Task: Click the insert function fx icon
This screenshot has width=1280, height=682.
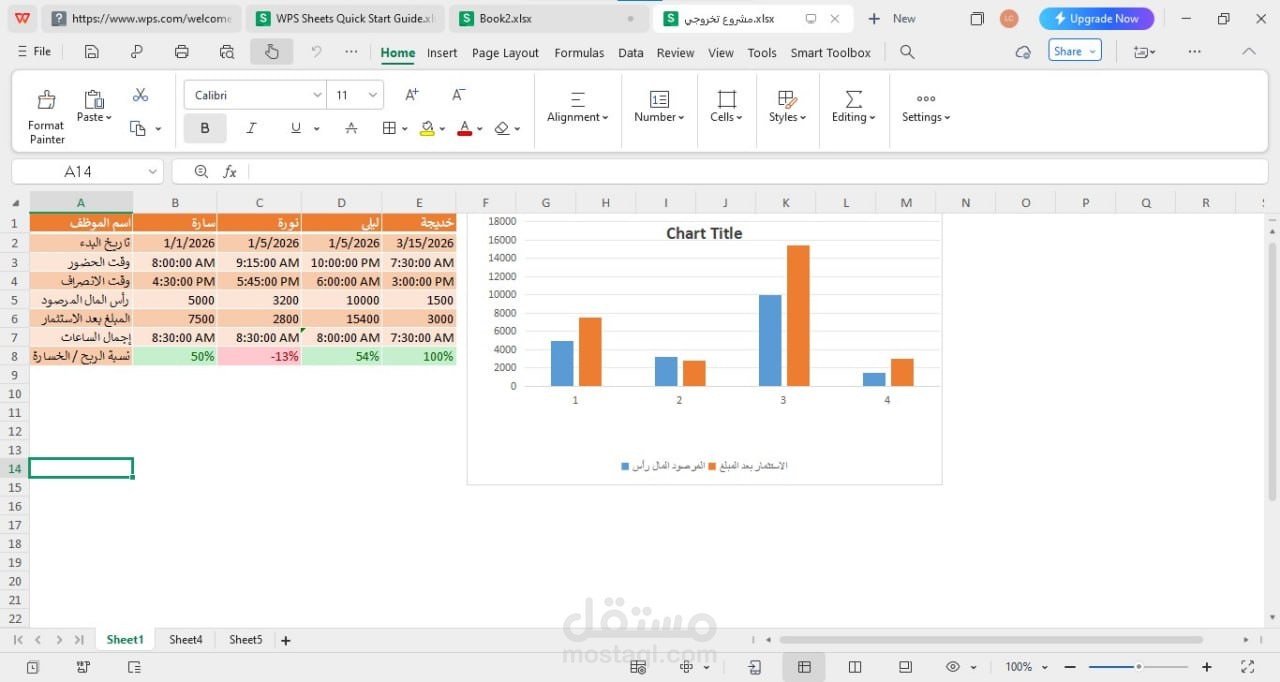Action: click(x=230, y=172)
